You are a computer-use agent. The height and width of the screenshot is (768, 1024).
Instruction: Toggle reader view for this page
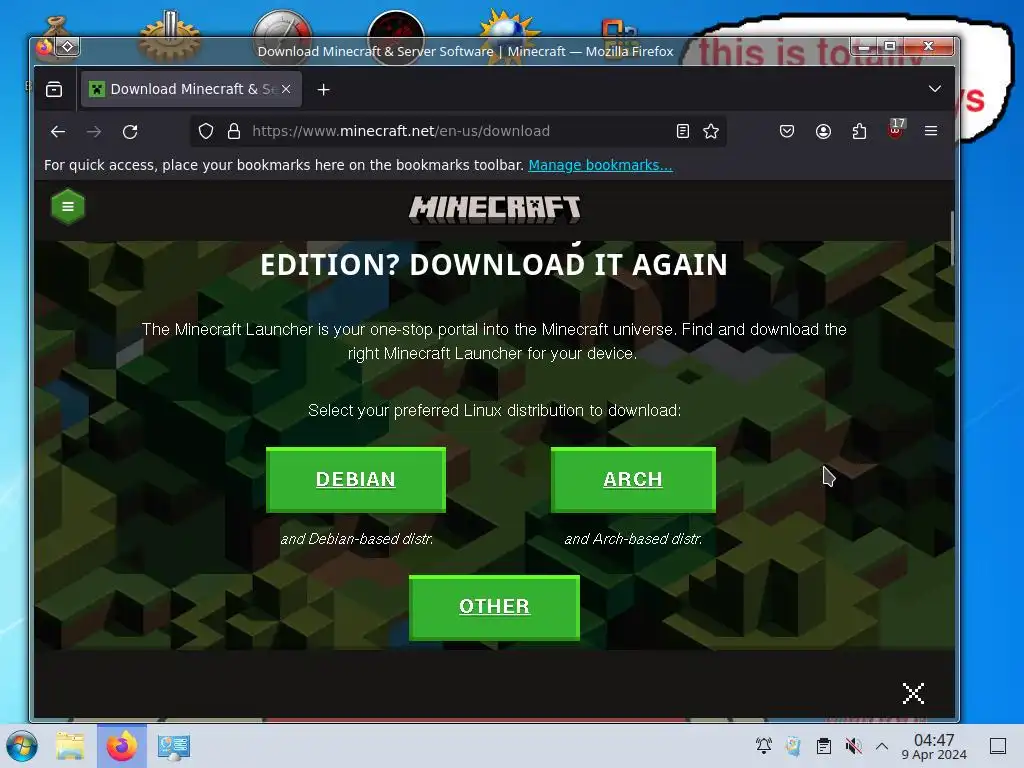tap(682, 131)
